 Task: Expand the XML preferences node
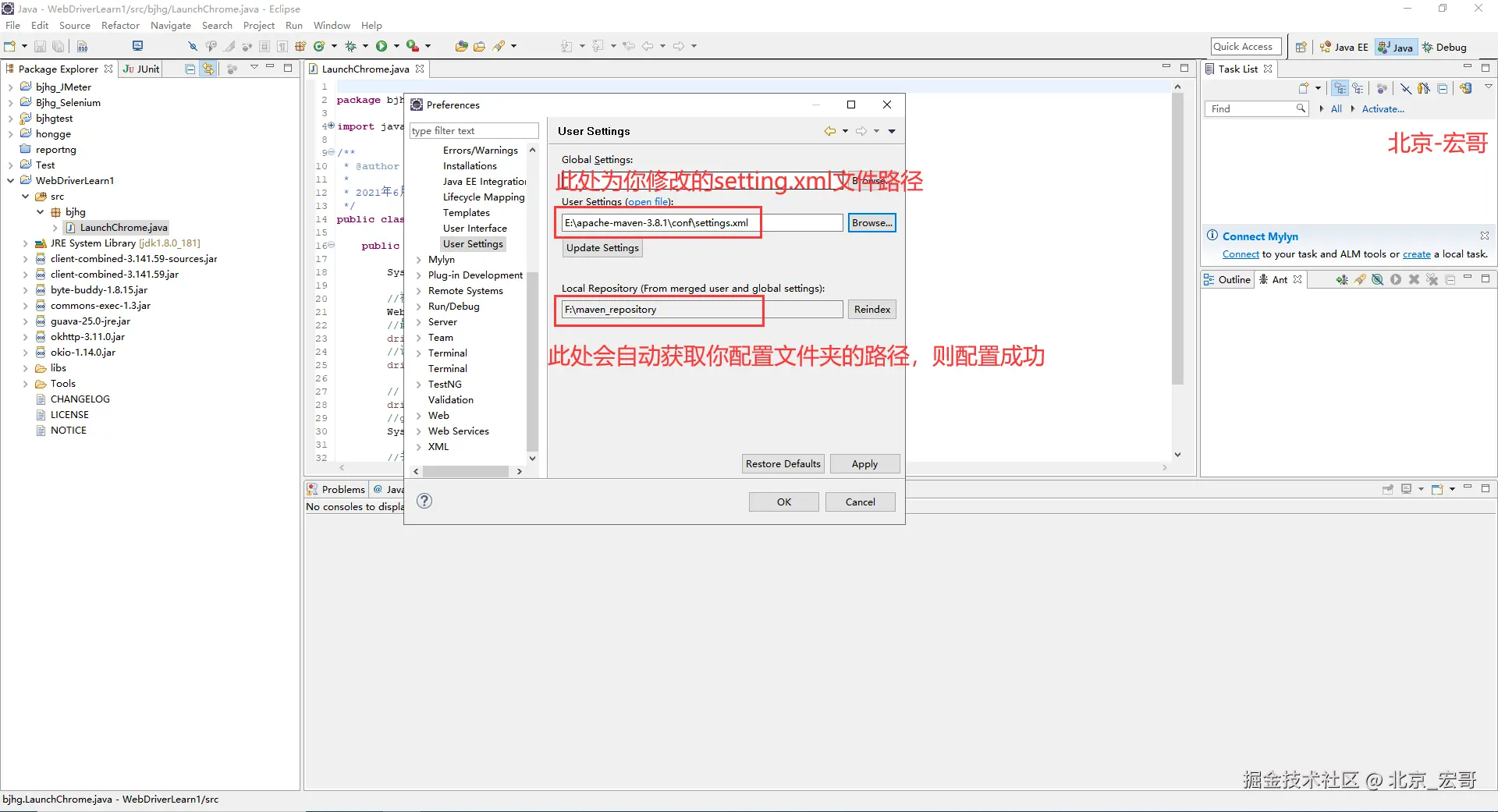tap(419, 447)
